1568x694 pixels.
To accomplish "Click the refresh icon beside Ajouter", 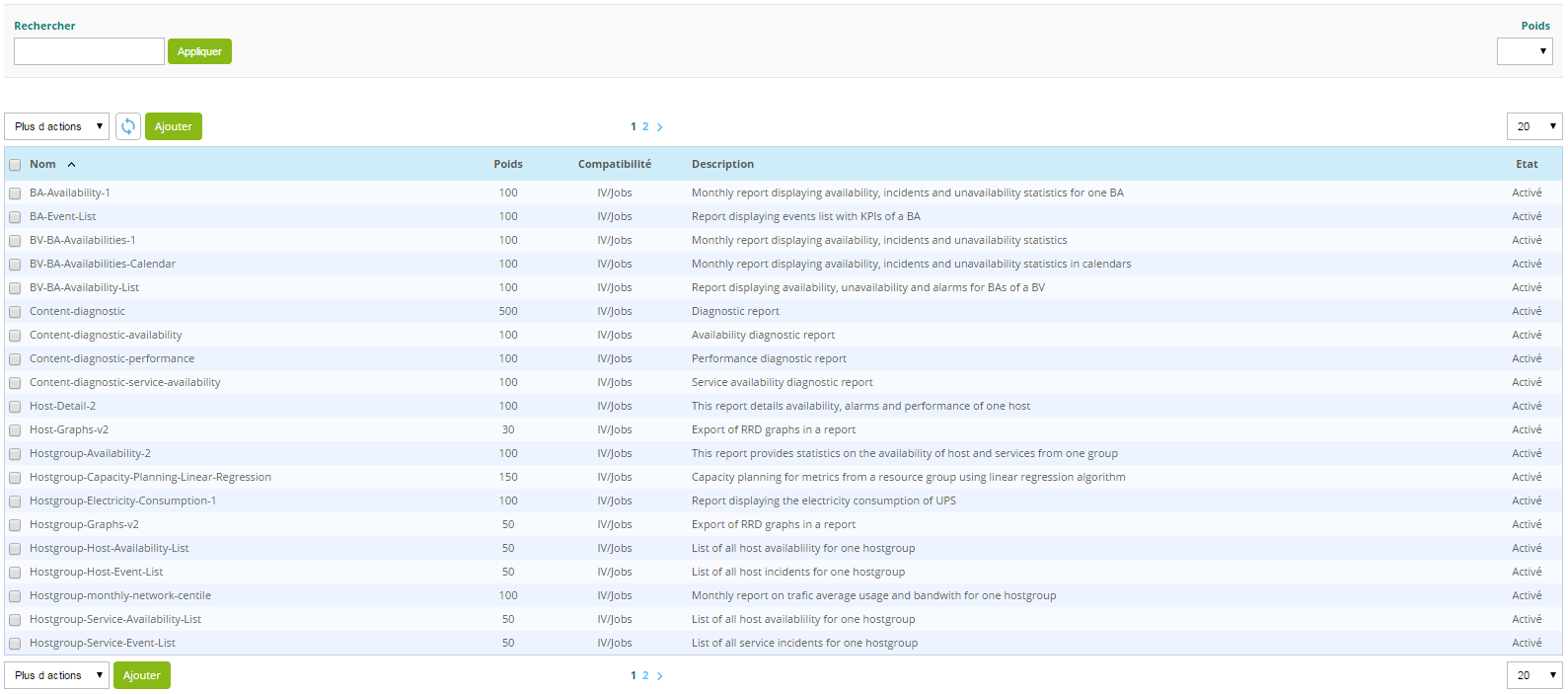I will pos(128,126).
